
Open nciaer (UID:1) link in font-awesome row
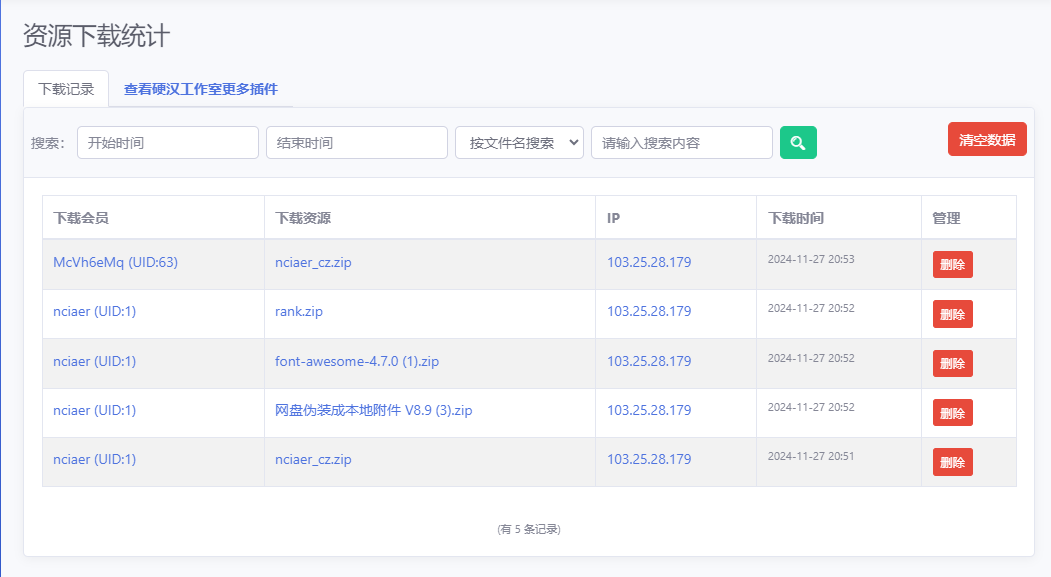tap(95, 361)
